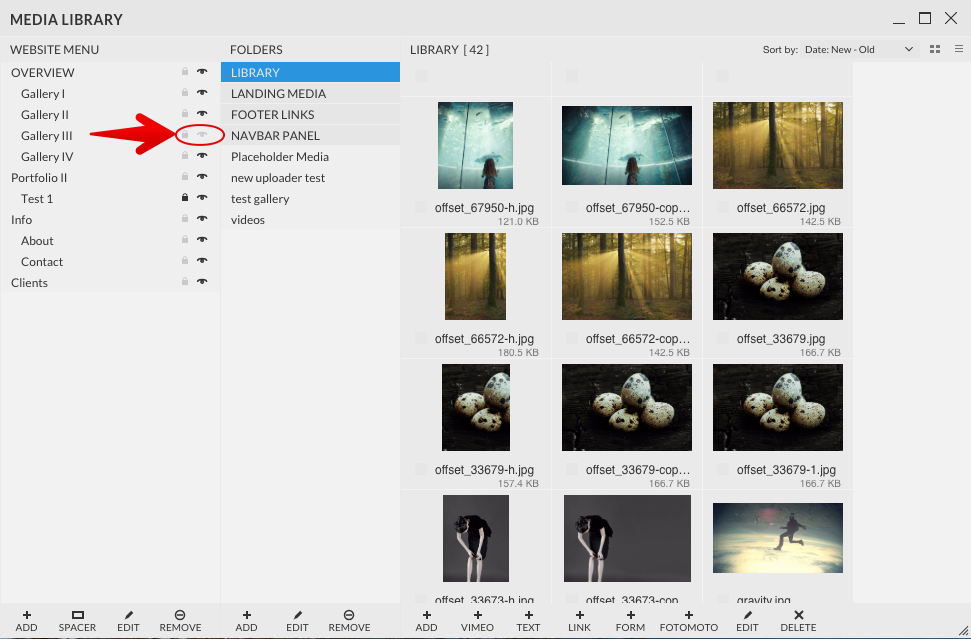Open the test gallery folder
This screenshot has height=639, width=971.
click(x=310, y=198)
